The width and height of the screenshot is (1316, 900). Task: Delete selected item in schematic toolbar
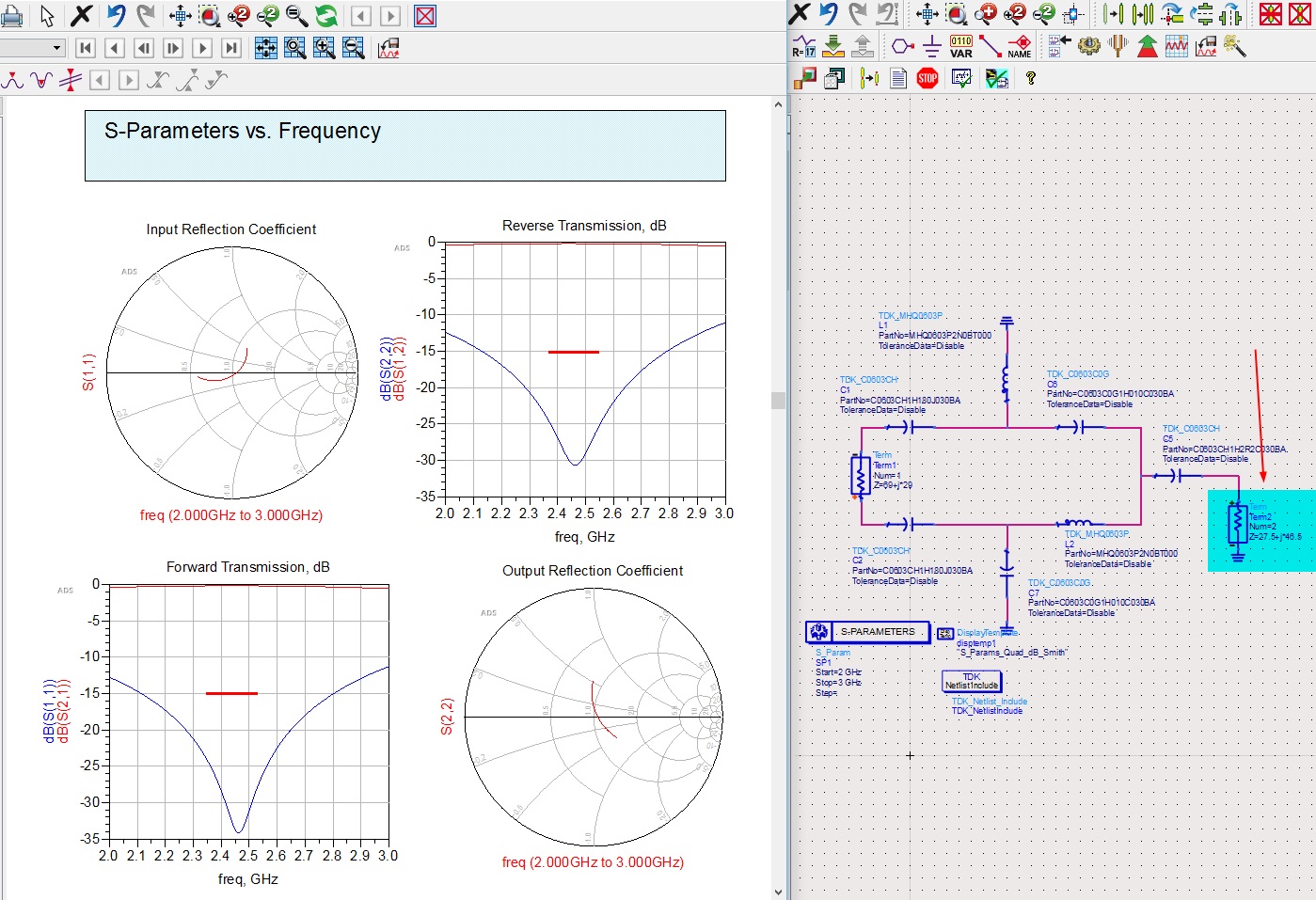(x=799, y=13)
